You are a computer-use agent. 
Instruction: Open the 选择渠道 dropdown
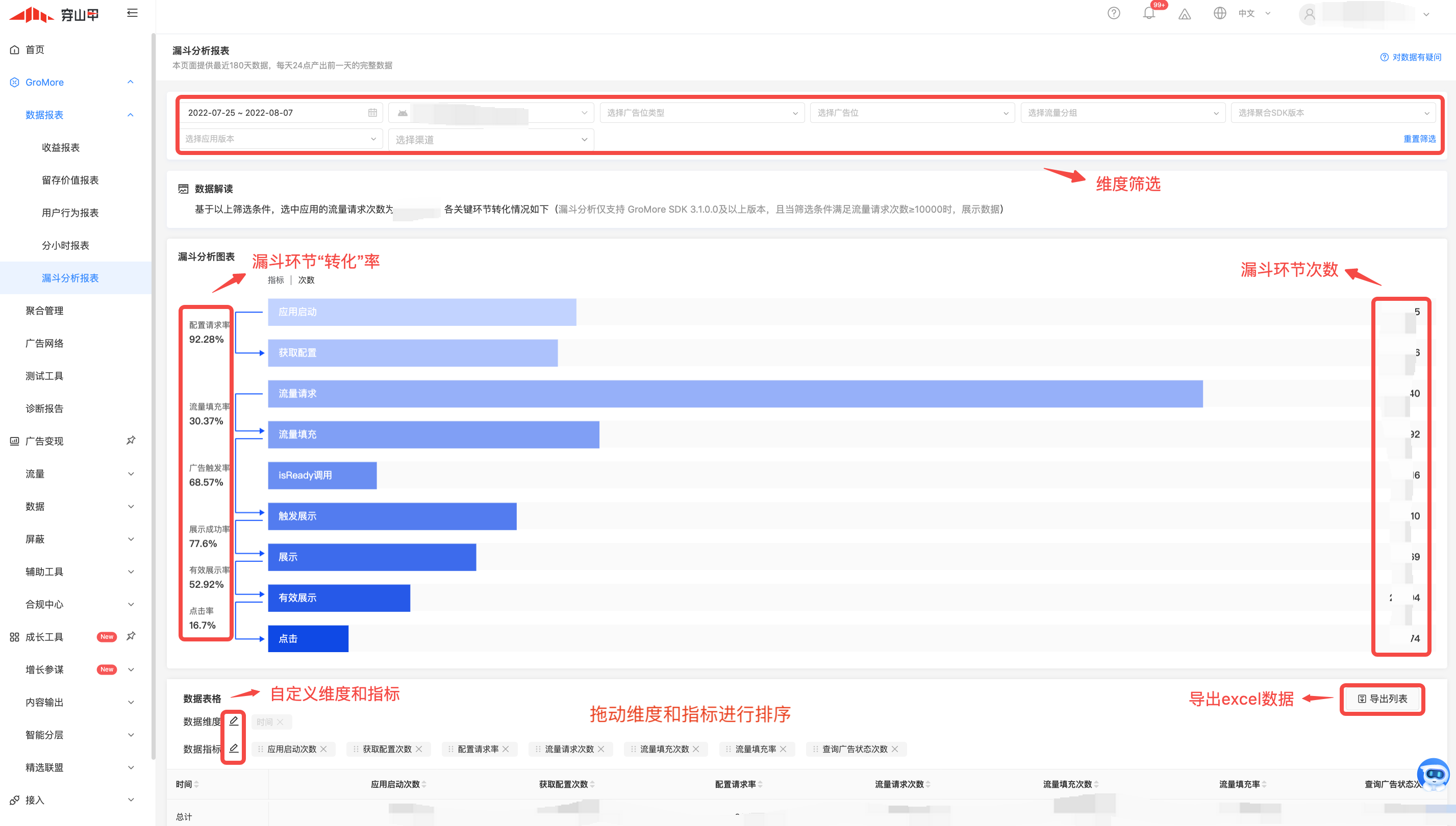(491, 139)
